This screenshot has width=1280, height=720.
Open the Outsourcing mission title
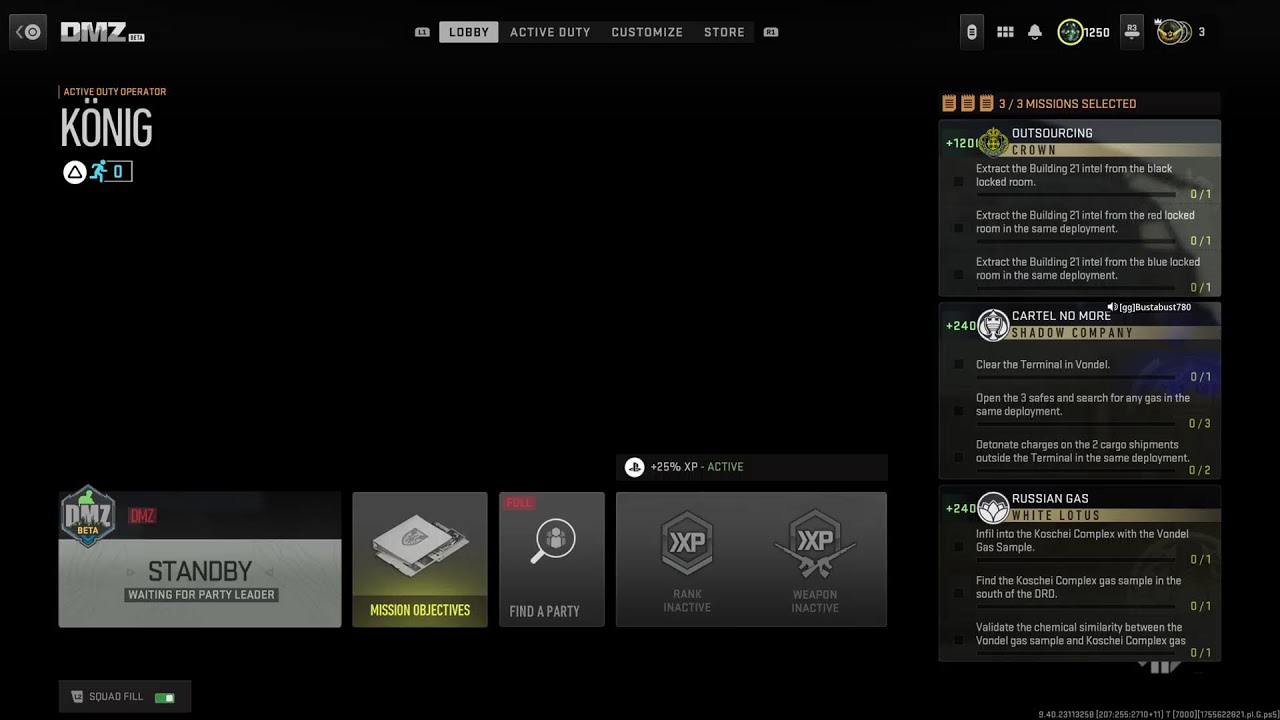[1052, 133]
